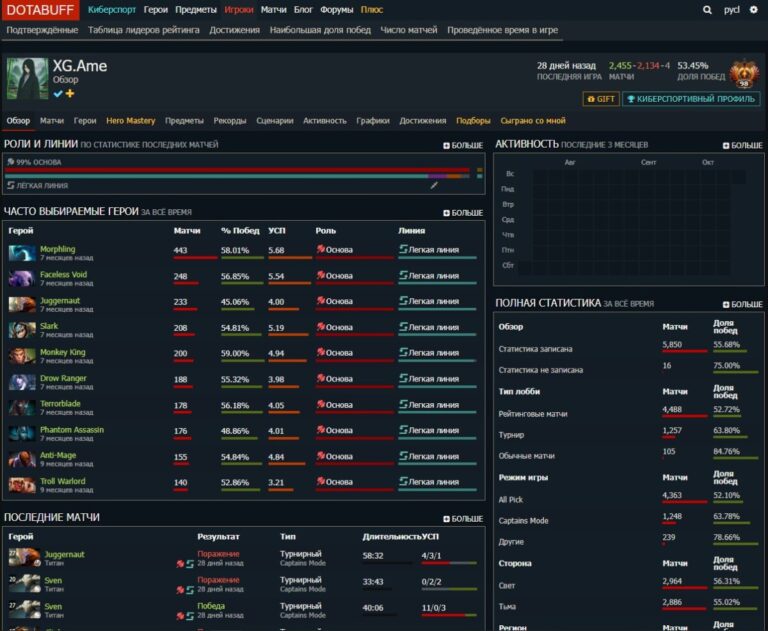Viewport: 768px width, 631px height.
Task: Click 11/0/3 KDA for Sven
Action: tap(433, 608)
